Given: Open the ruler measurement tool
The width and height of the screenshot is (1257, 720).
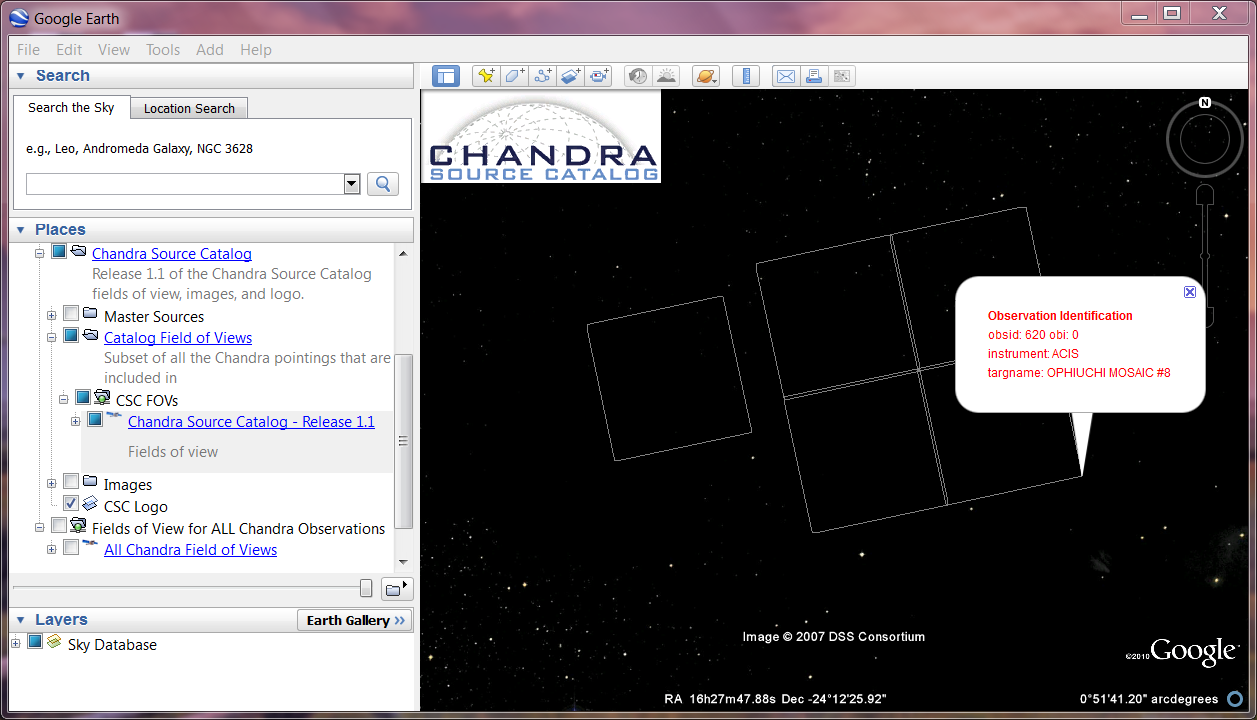Looking at the screenshot, I should (746, 76).
